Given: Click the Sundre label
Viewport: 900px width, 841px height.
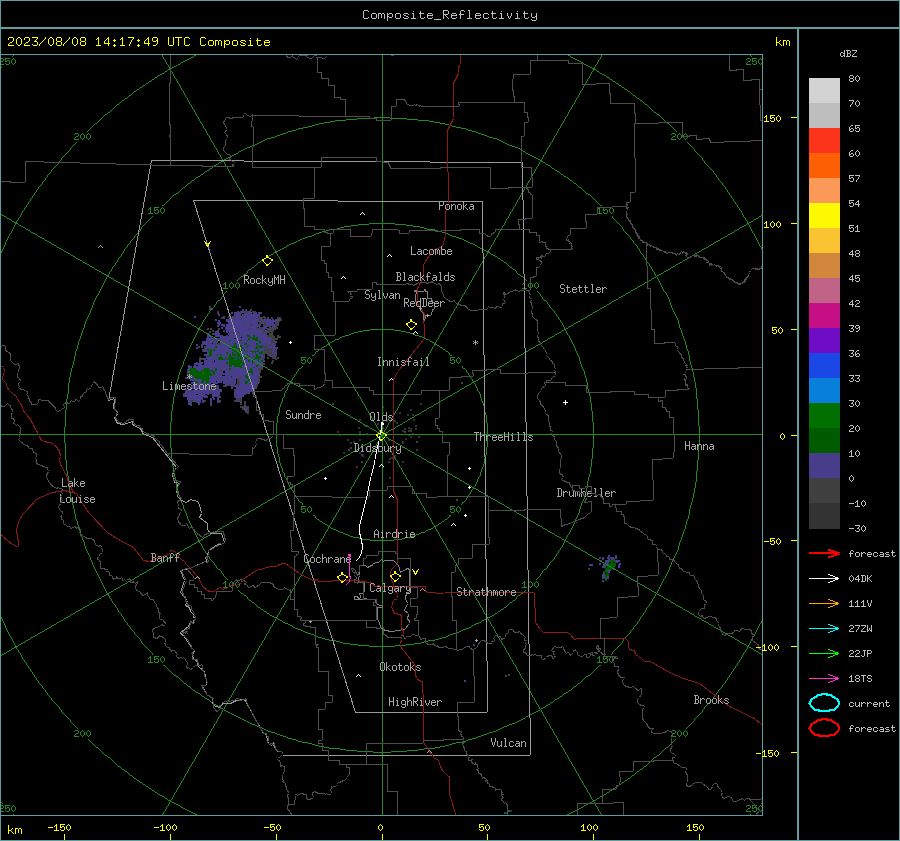Looking at the screenshot, I should click(x=303, y=415).
